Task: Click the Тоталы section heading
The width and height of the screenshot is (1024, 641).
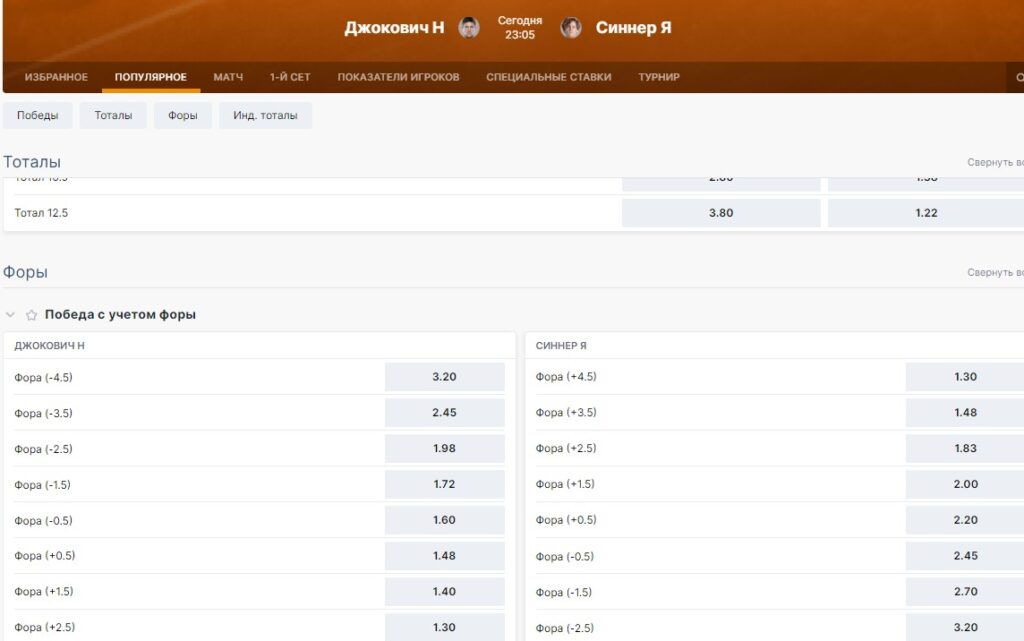Action: coord(32,162)
